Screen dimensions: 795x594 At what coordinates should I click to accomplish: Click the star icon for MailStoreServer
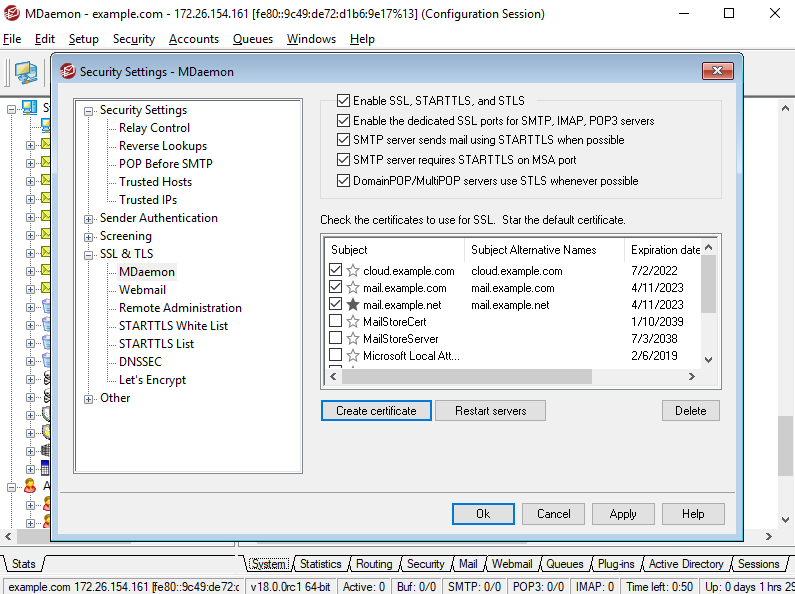coord(352,339)
